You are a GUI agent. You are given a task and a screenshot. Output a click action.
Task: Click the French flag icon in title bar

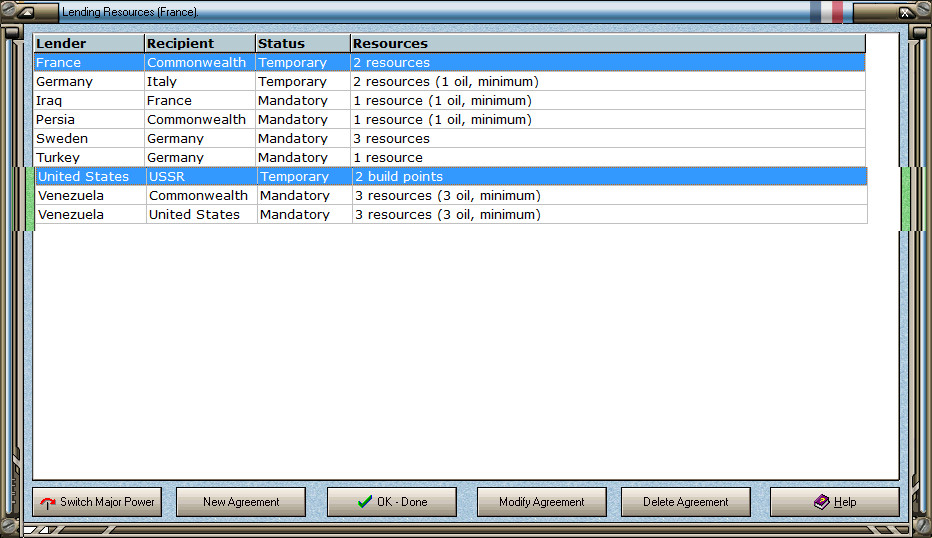[826, 12]
